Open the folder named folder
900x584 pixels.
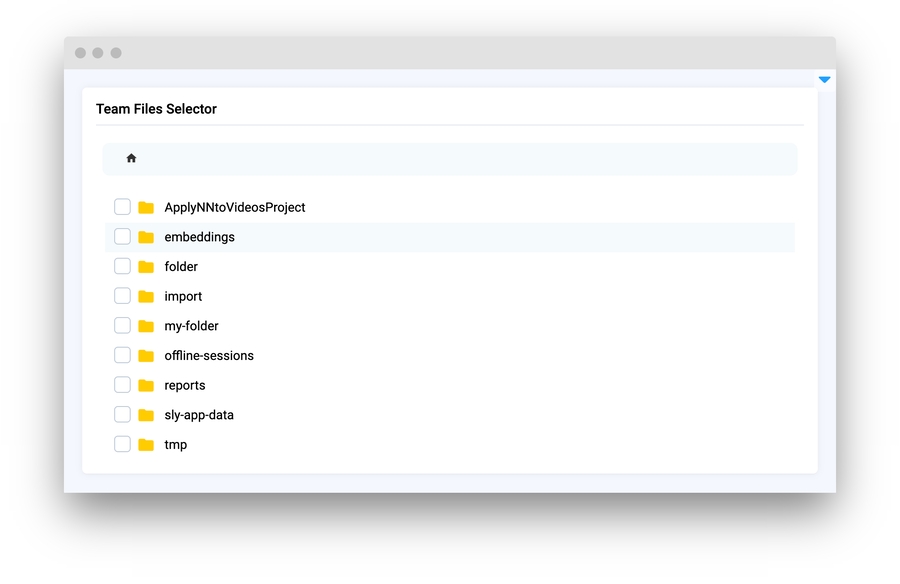click(181, 267)
